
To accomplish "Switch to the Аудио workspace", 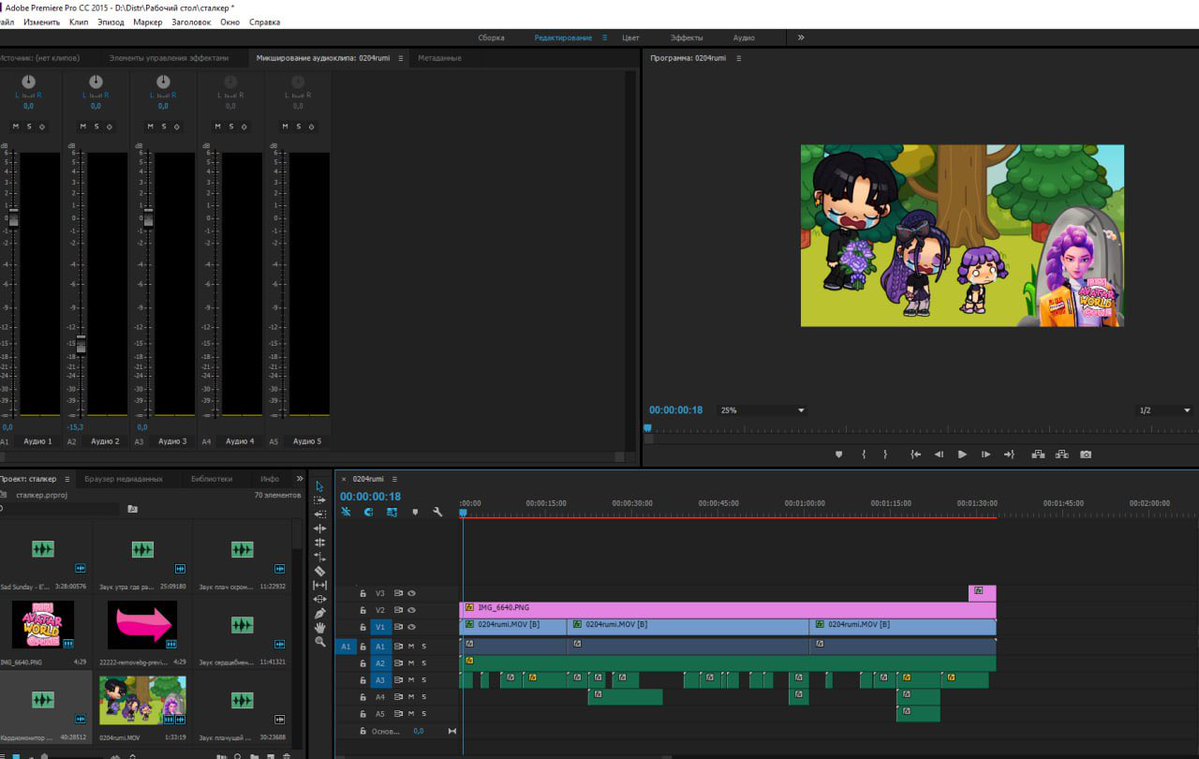I will (x=744, y=37).
